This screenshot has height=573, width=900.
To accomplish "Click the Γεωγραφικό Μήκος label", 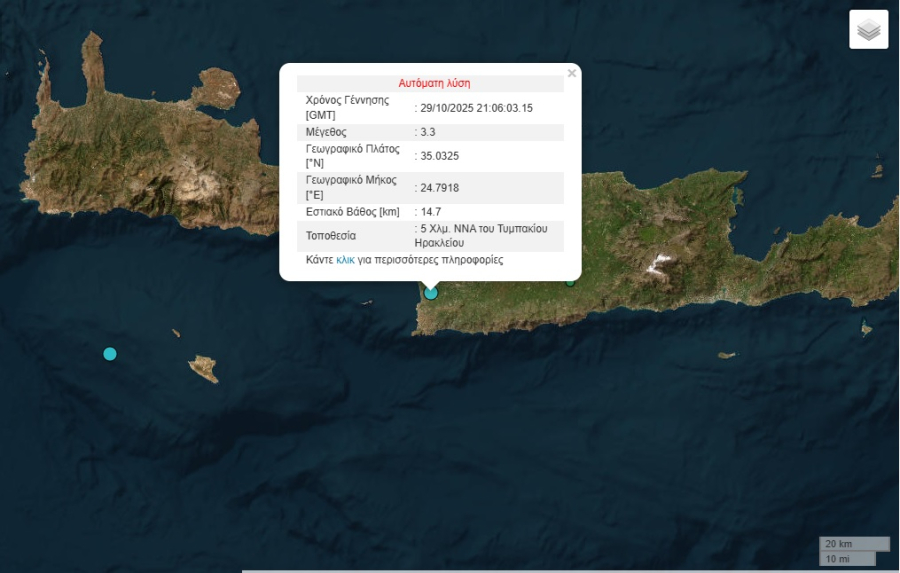I will point(351,187).
